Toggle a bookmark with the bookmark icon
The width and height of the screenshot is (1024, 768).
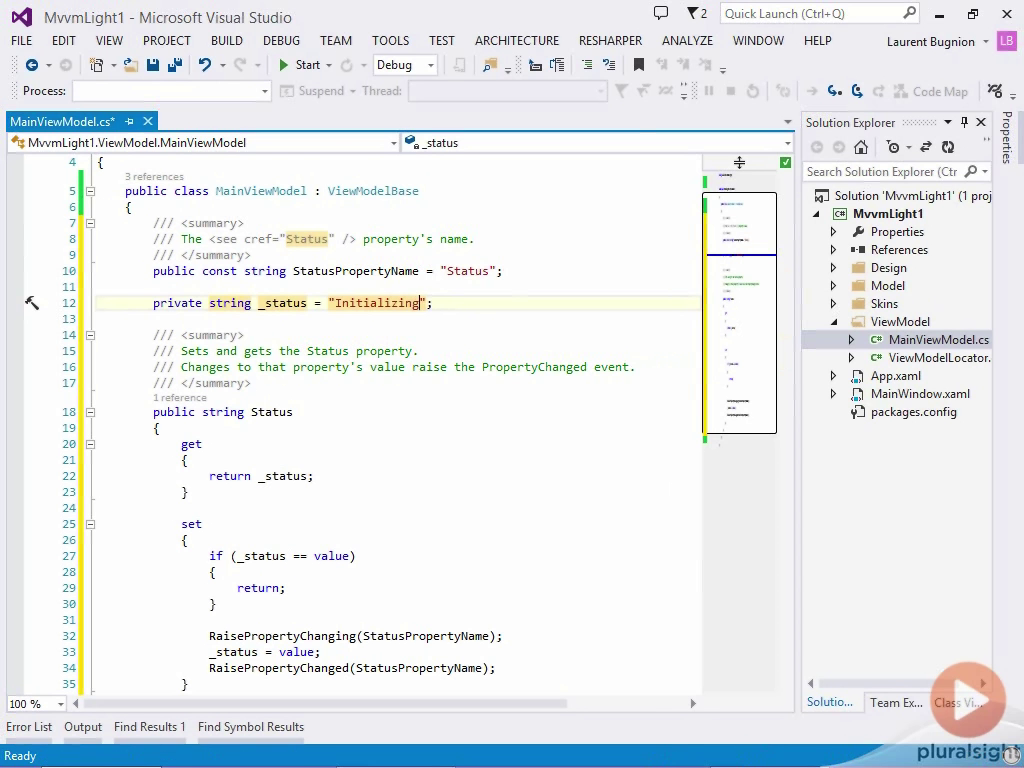(639, 65)
